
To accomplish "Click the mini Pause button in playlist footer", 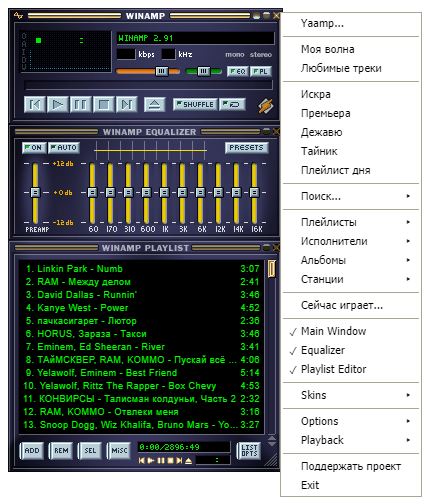I will tap(161, 460).
